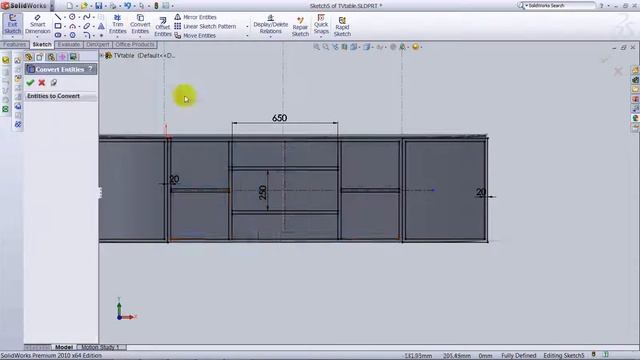640x360 pixels.
Task: Pick the Arc sketch tool
Action: tap(72, 26)
